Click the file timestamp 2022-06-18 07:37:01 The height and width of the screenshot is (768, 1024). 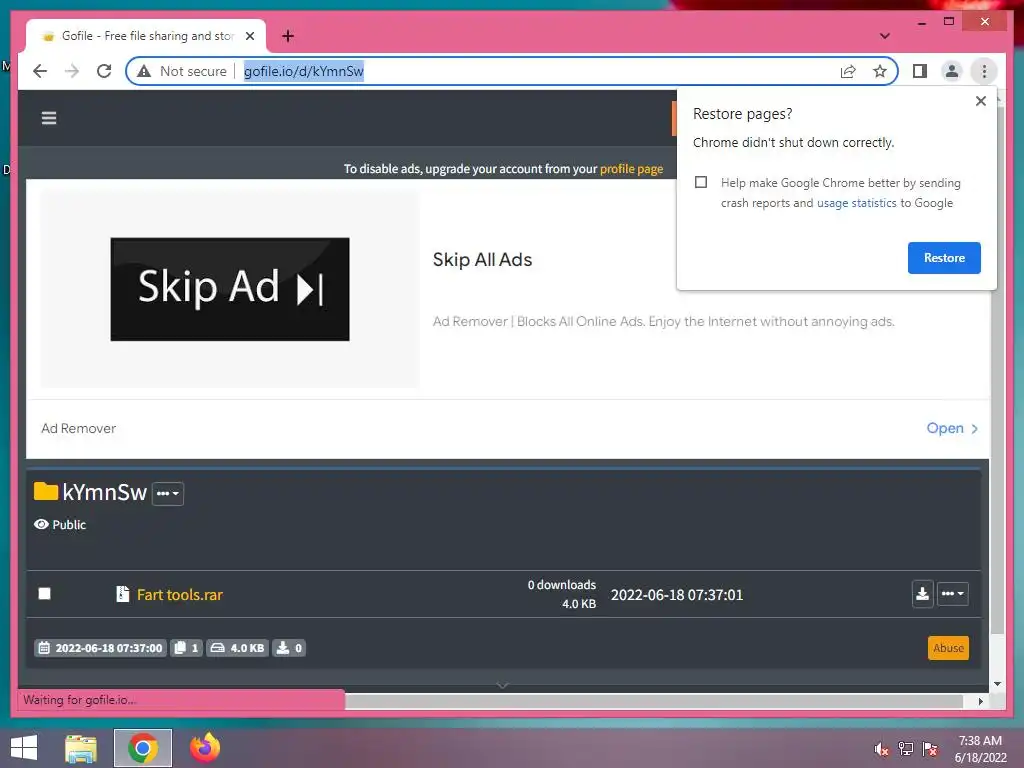coord(677,595)
